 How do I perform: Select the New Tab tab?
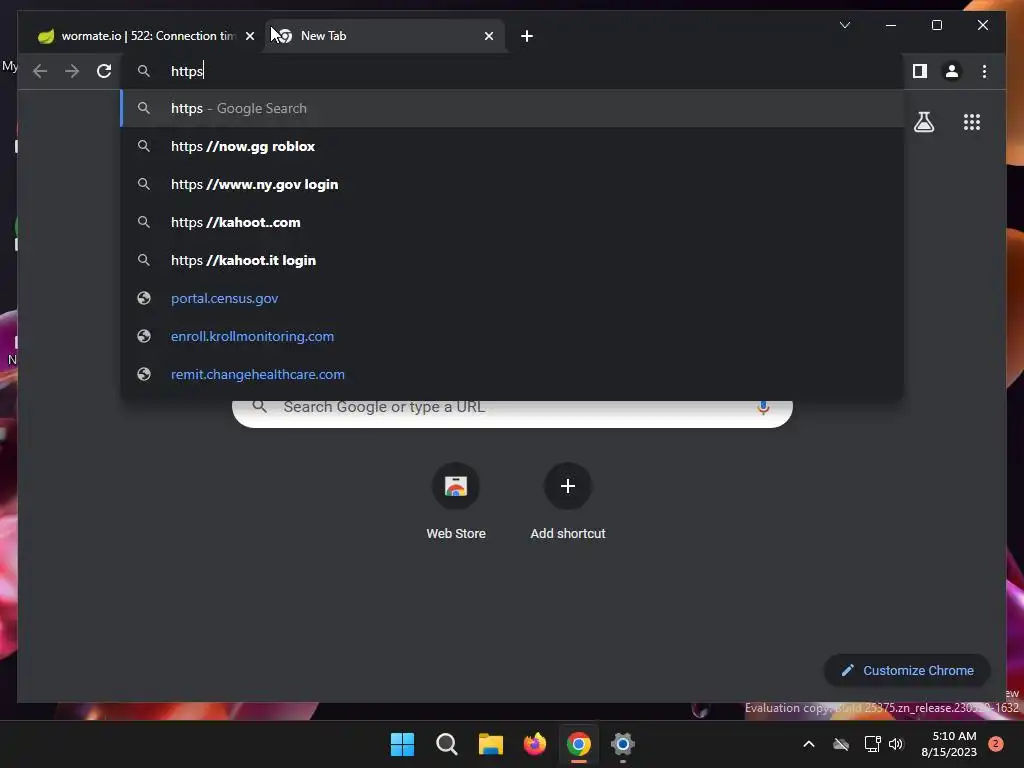click(385, 36)
